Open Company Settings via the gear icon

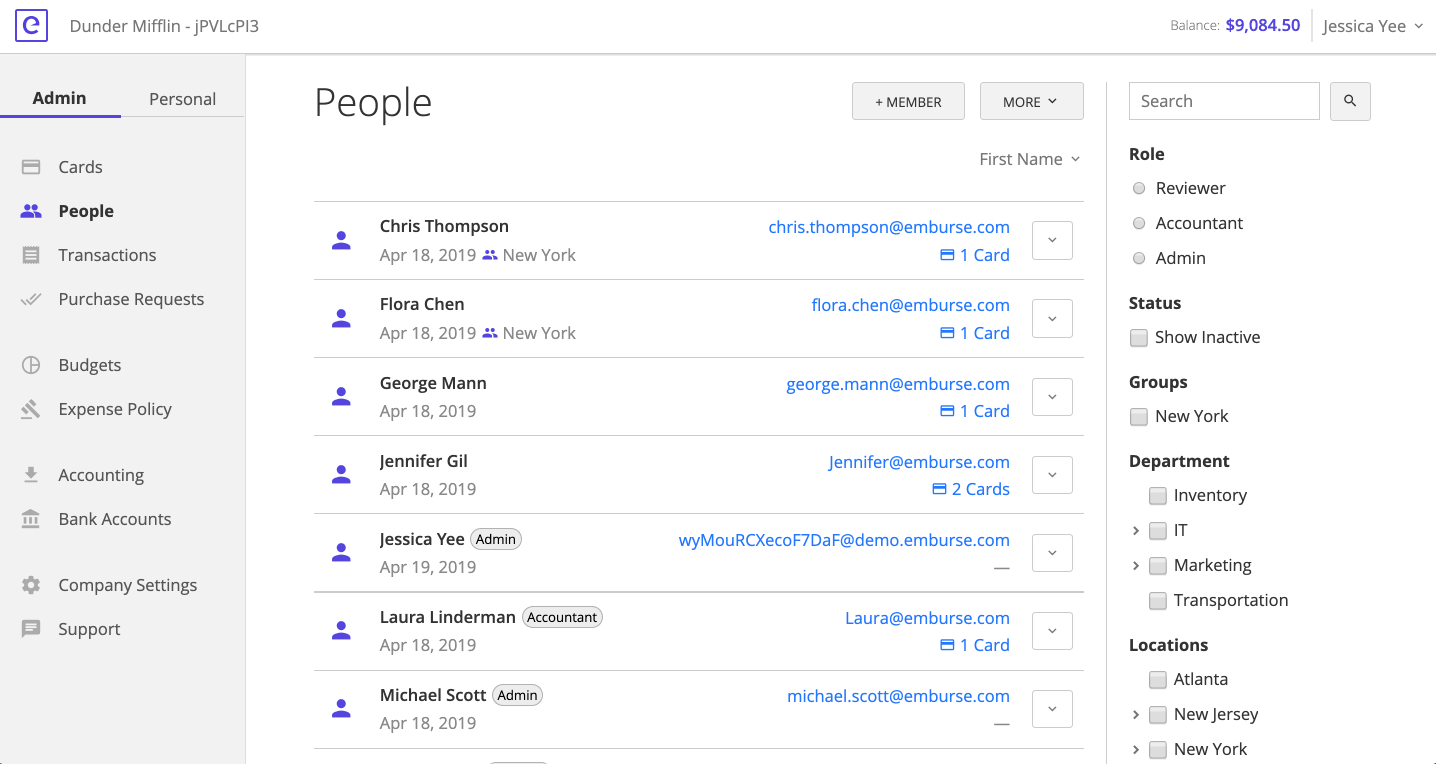(x=31, y=585)
